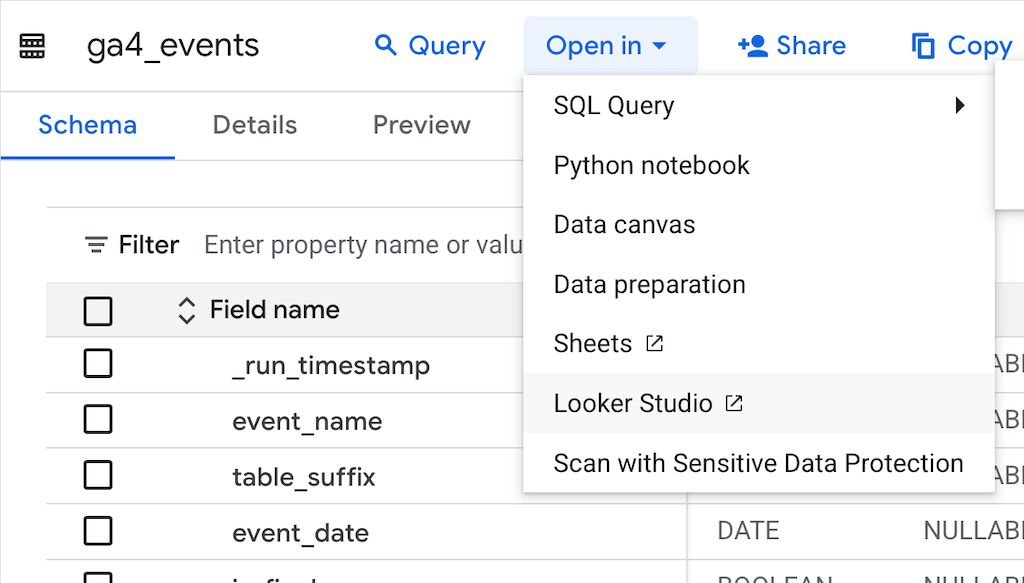Select Data canvas menu entry
1024x583 pixels.
click(759, 225)
